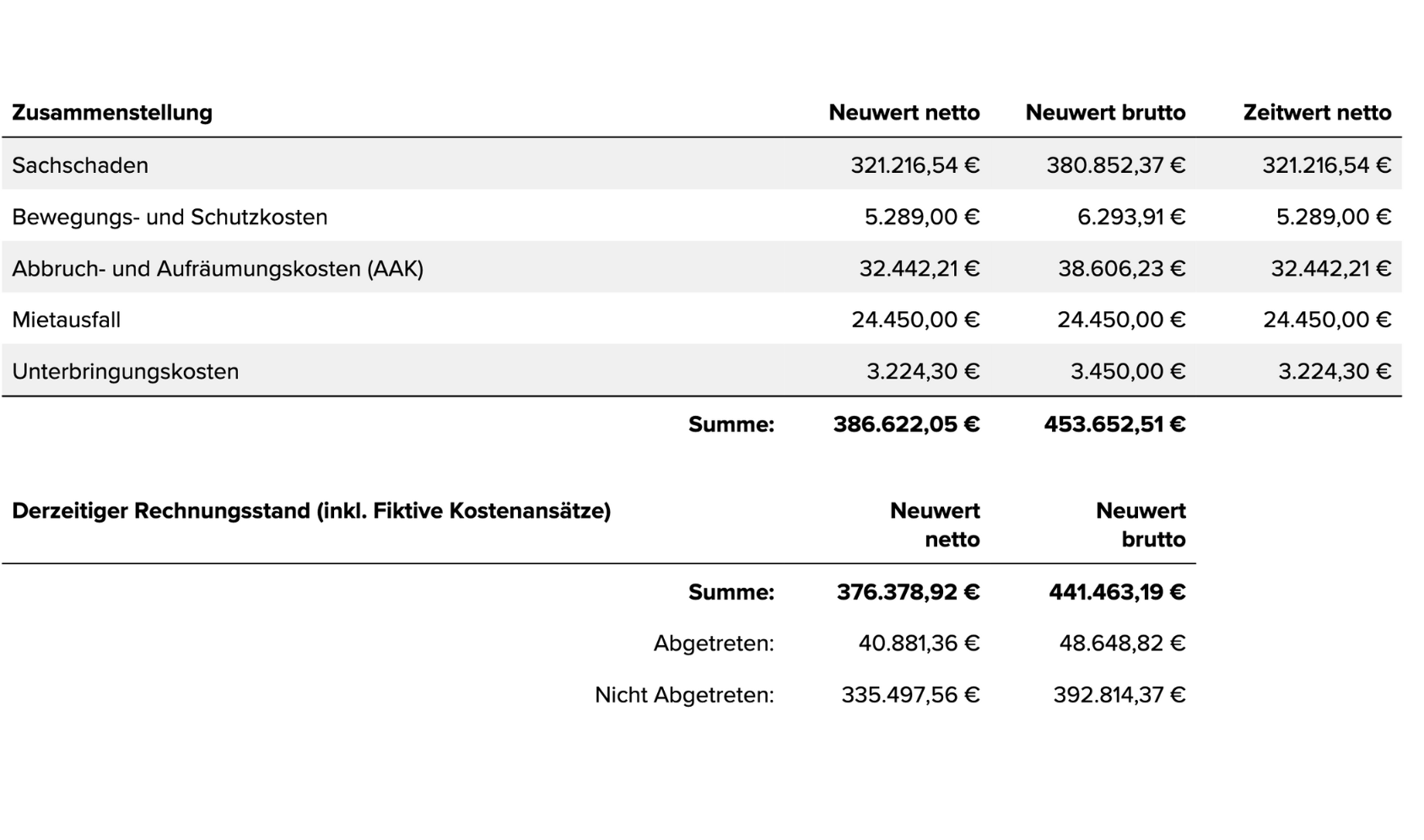Click the Nicht Abgetreten gross amount 392.814,37 €

(x=1119, y=695)
